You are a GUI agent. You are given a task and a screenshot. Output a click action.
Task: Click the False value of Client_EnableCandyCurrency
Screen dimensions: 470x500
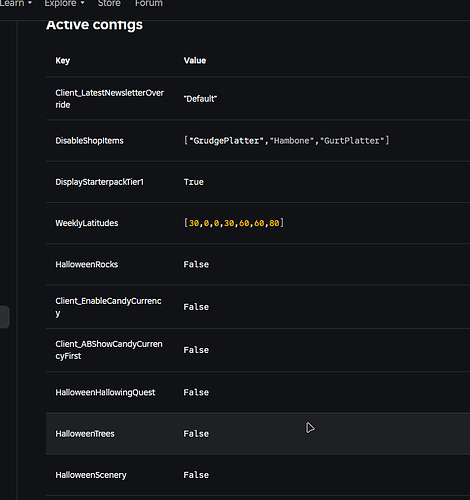[x=196, y=307]
